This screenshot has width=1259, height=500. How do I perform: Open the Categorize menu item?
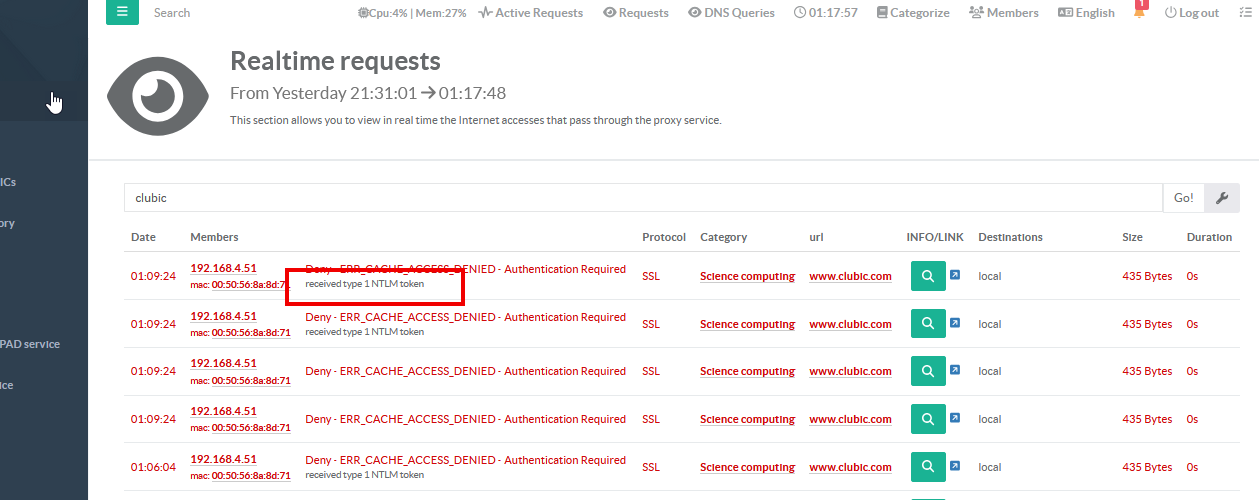point(912,13)
